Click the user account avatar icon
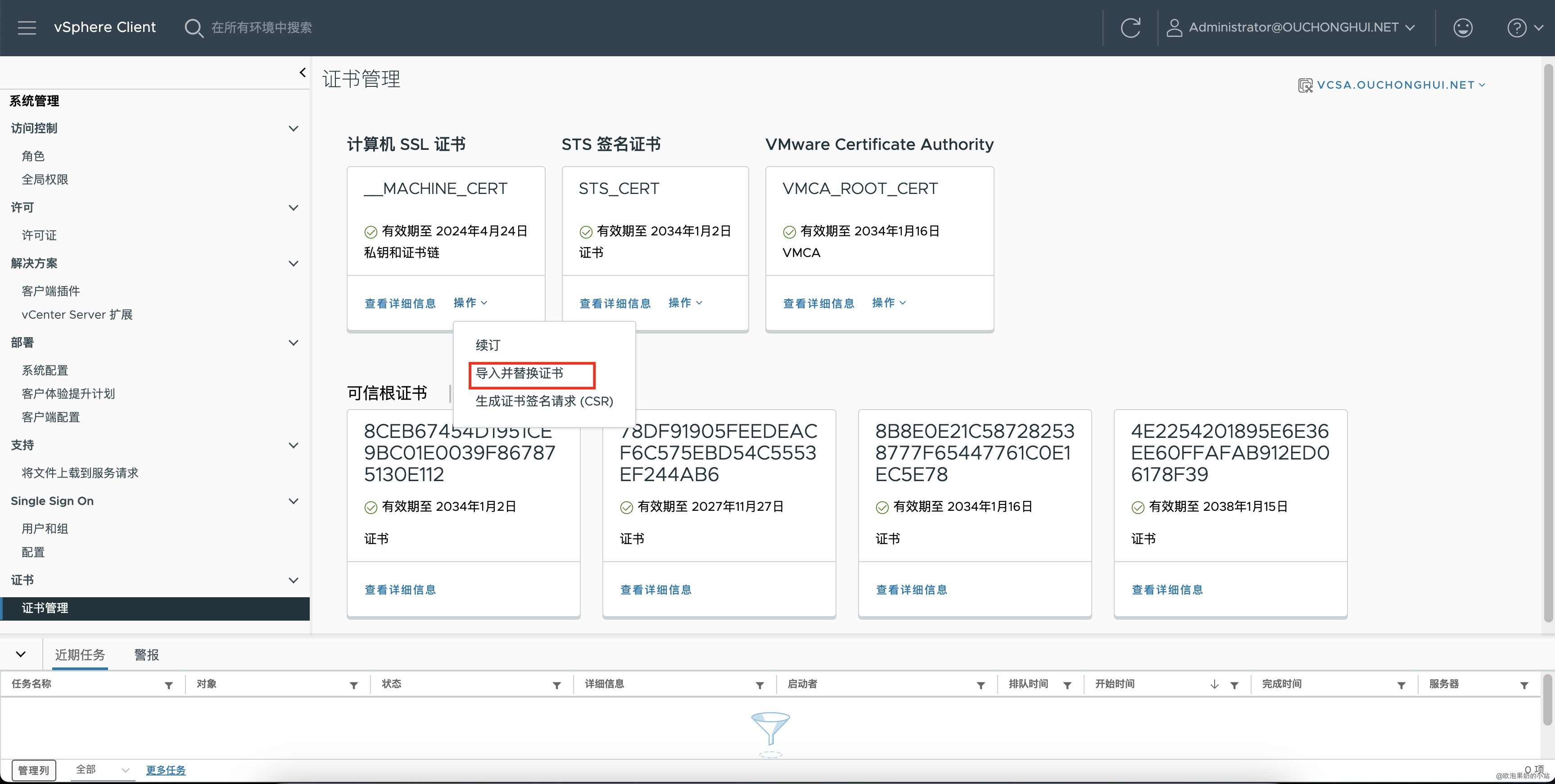 (x=1174, y=28)
